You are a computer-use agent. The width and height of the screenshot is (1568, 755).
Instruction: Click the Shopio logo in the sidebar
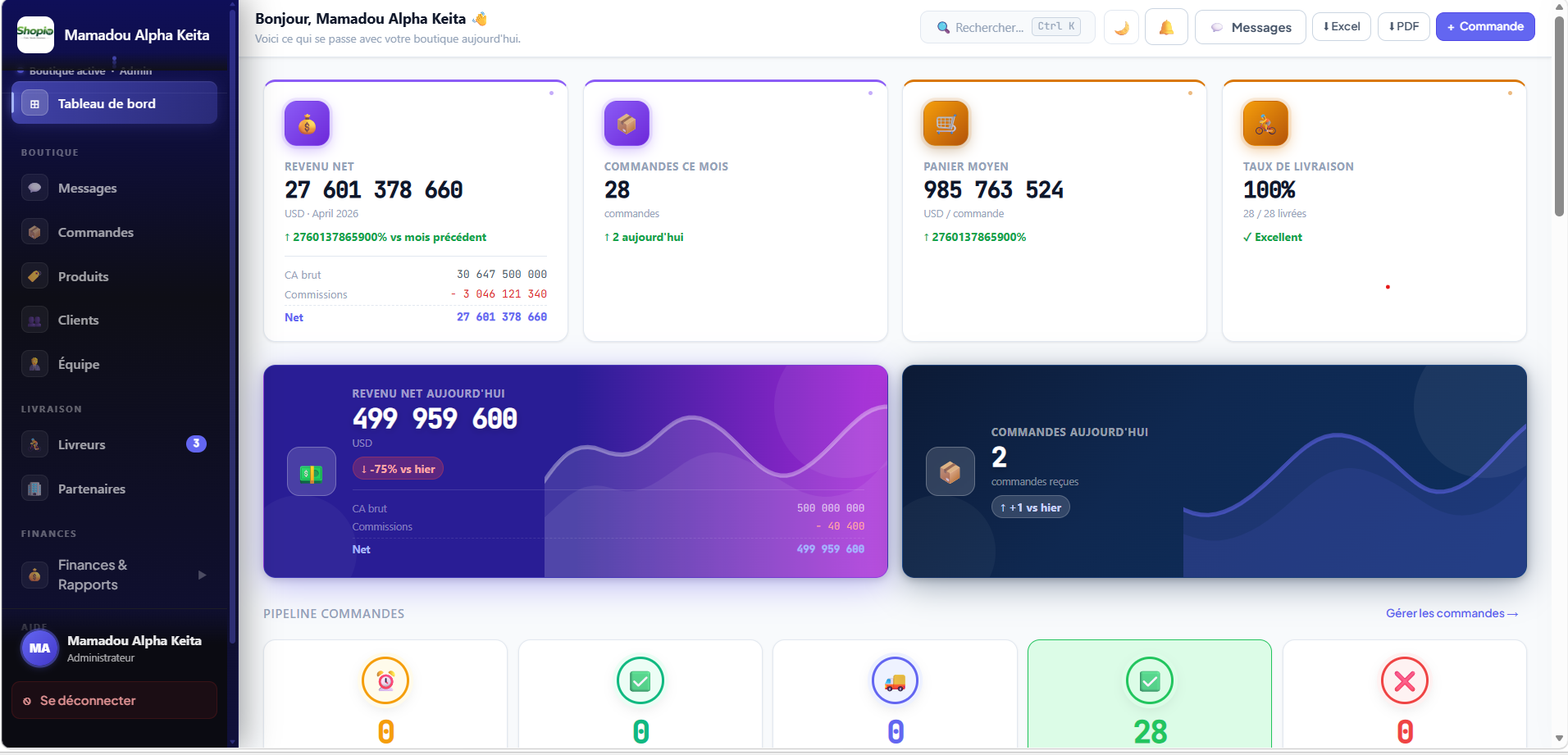[x=35, y=34]
